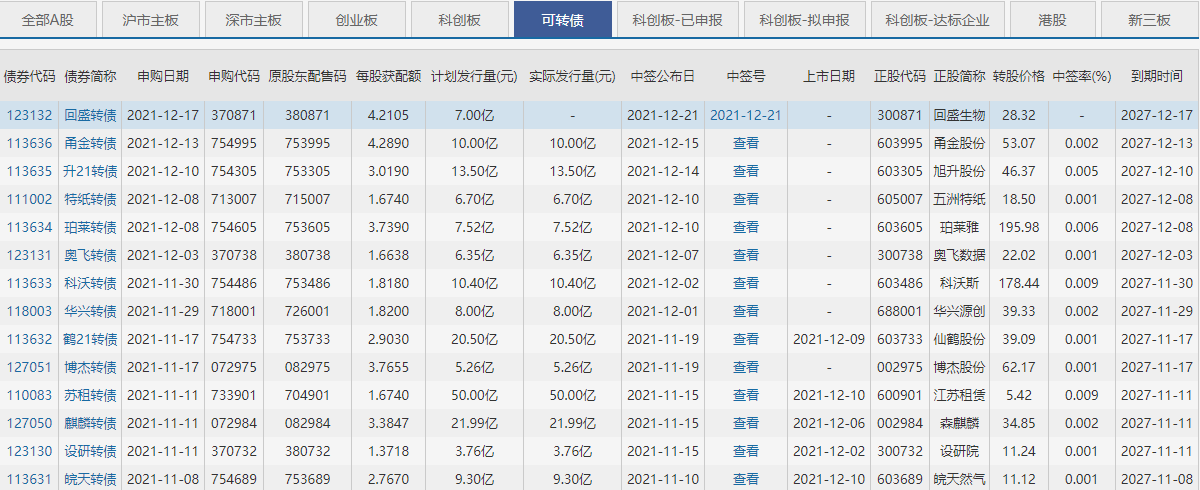Select the 新三板 tab
Screen dimensions: 1200x490
(1149, 20)
